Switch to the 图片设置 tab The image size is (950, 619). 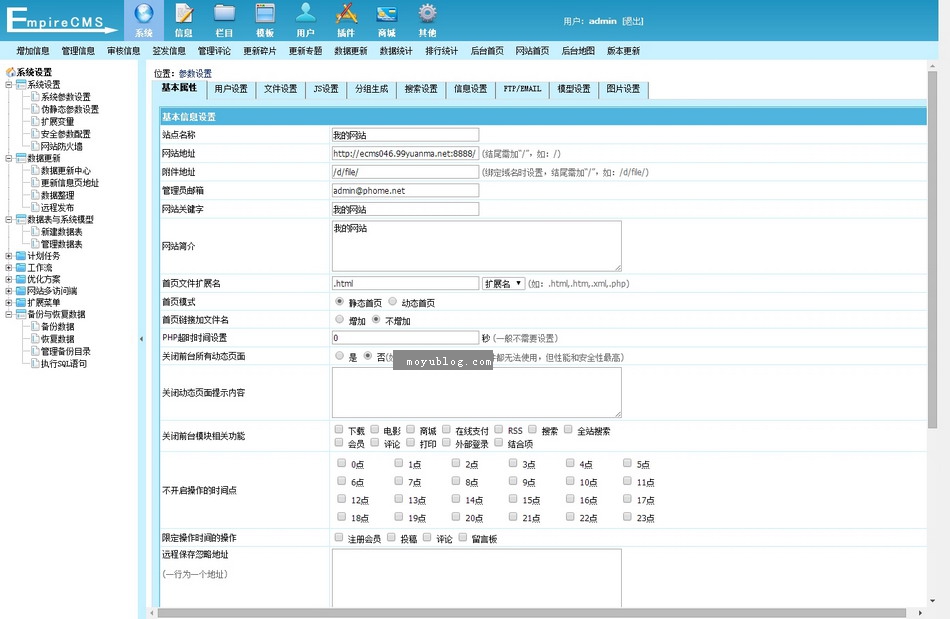coord(623,89)
